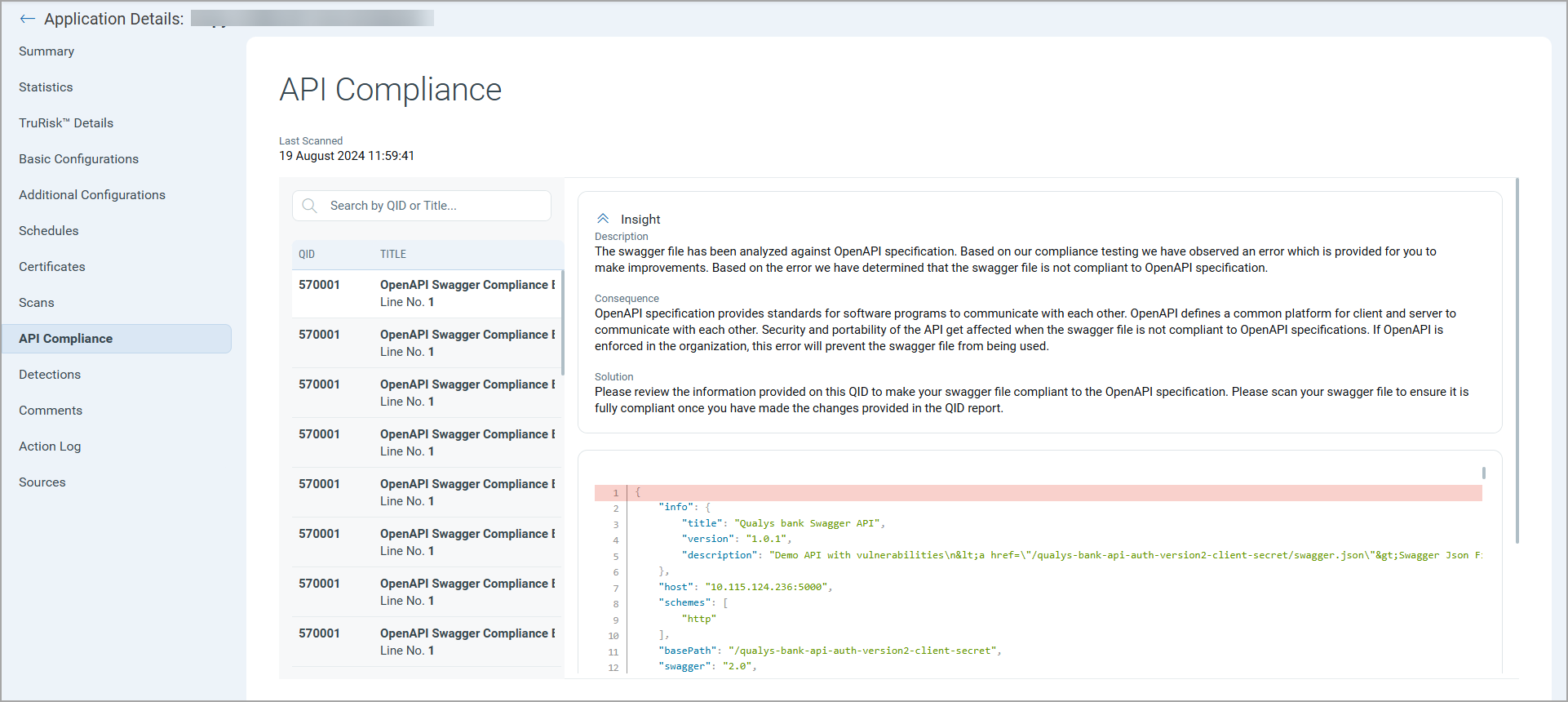Click highlighted code line 1
Screen dimensions: 1568x702
click(1038, 493)
